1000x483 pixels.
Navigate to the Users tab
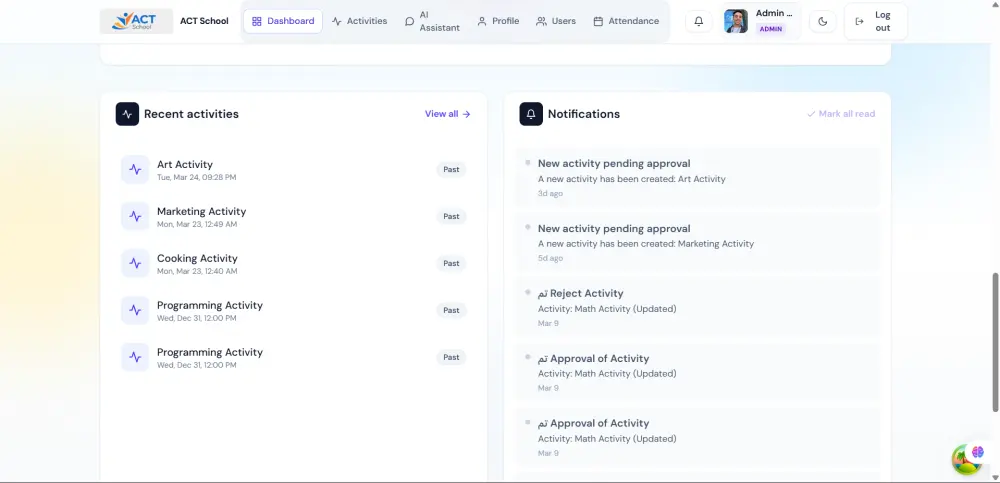click(555, 21)
